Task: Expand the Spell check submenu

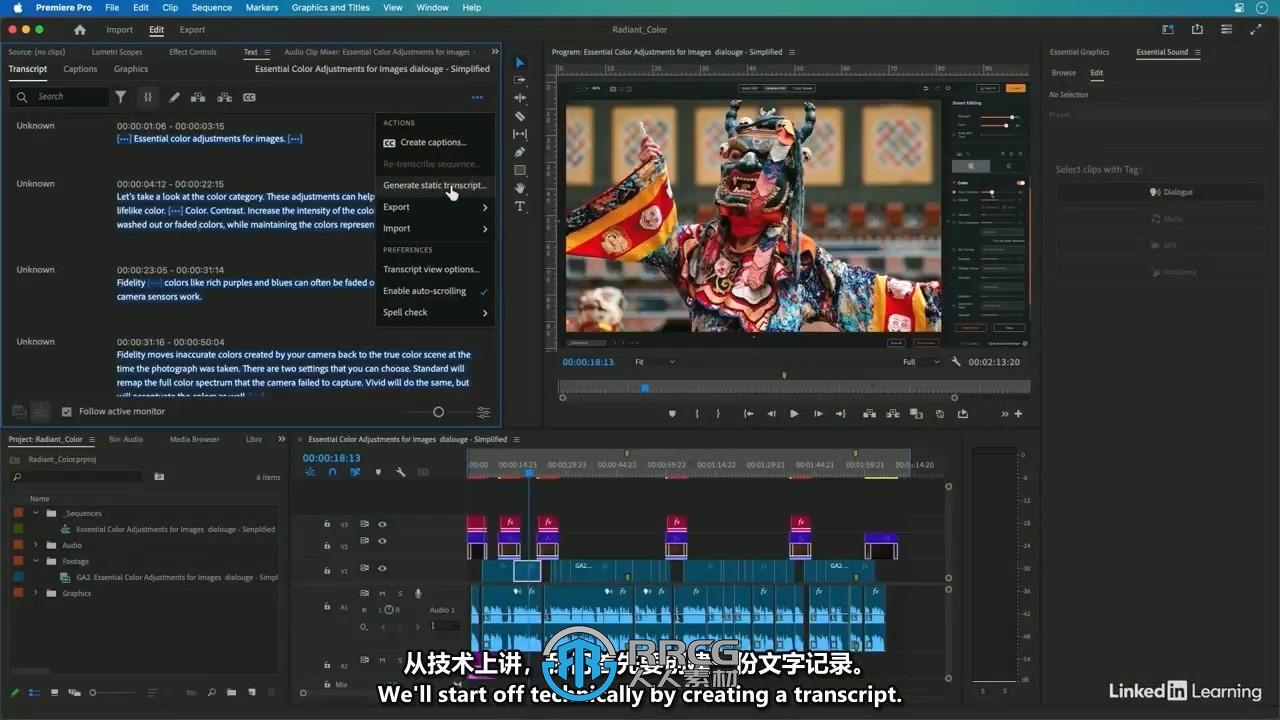Action: pos(435,312)
